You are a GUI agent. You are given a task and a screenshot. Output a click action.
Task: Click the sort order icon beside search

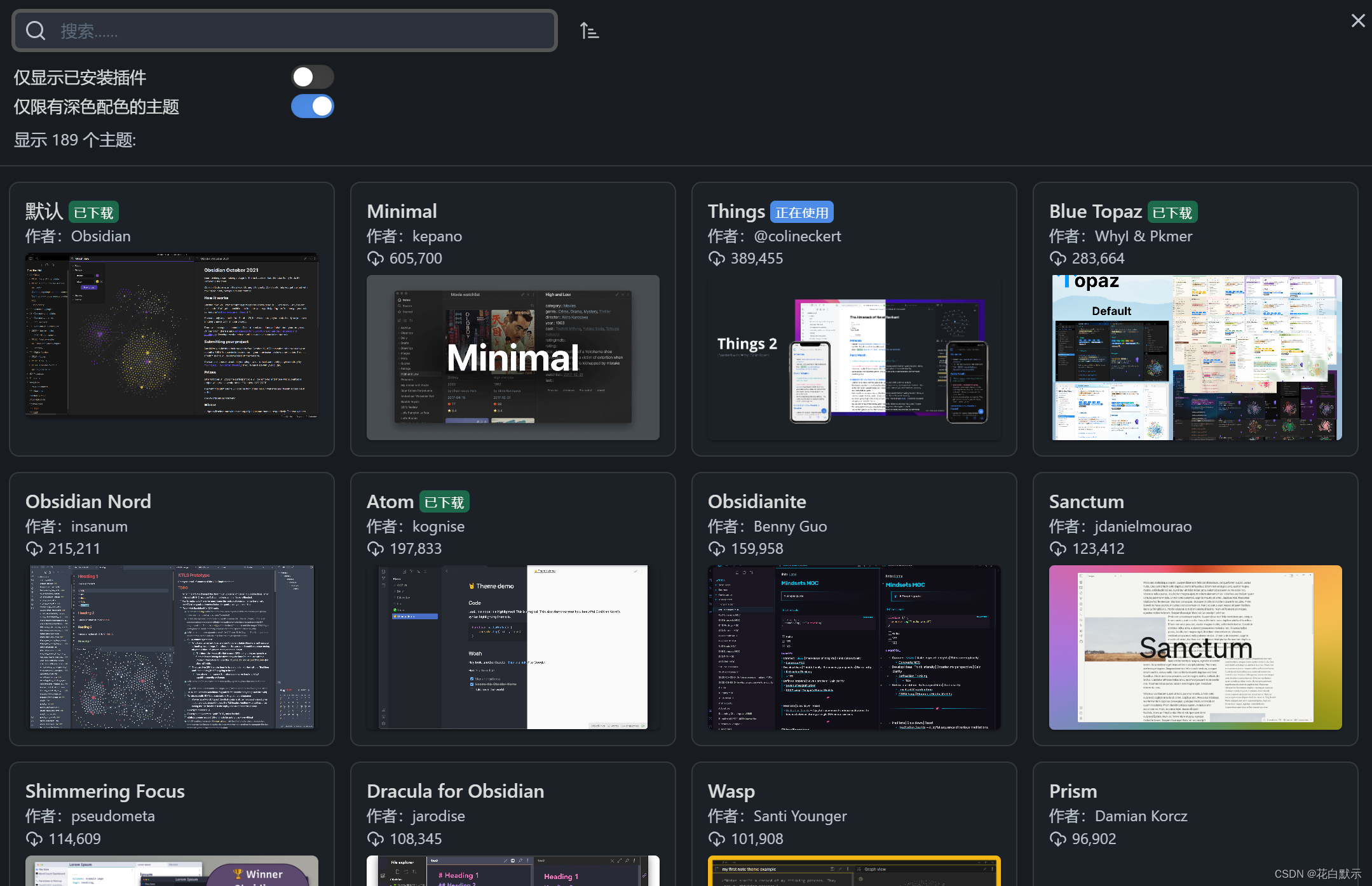(589, 30)
